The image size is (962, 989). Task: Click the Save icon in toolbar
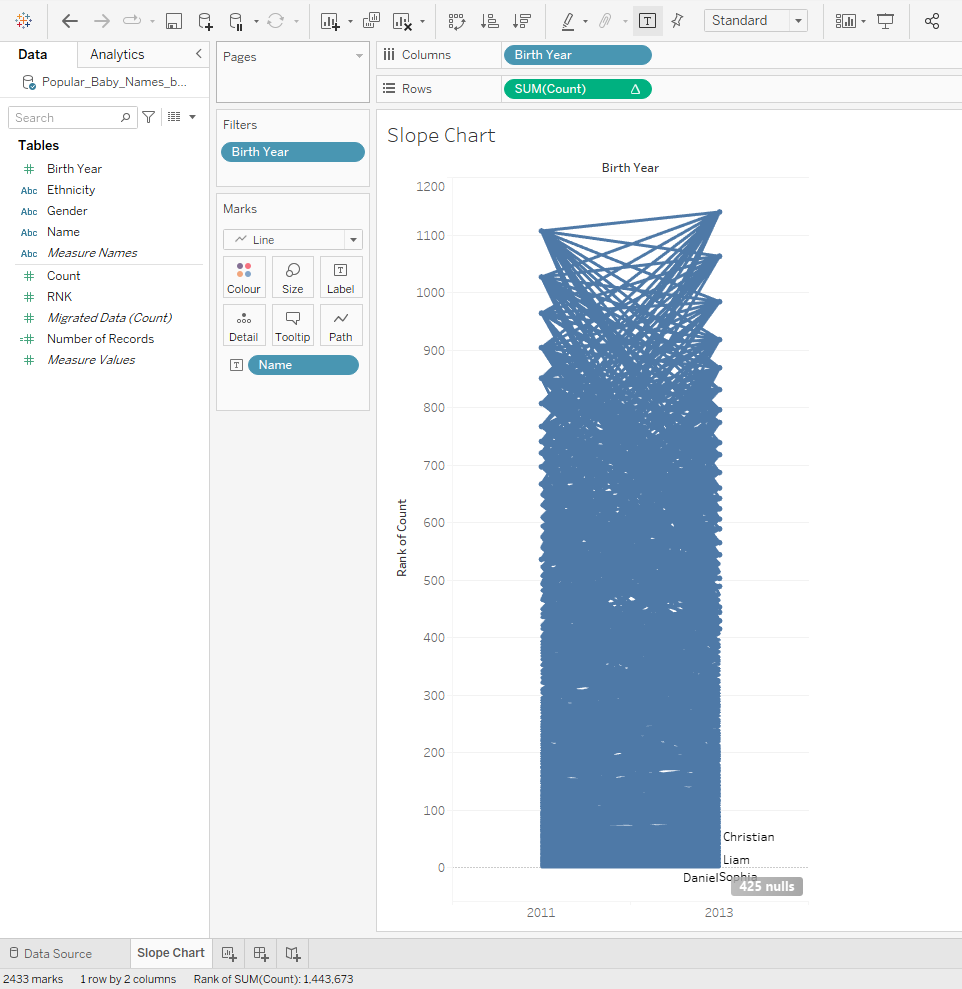pyautogui.click(x=173, y=21)
